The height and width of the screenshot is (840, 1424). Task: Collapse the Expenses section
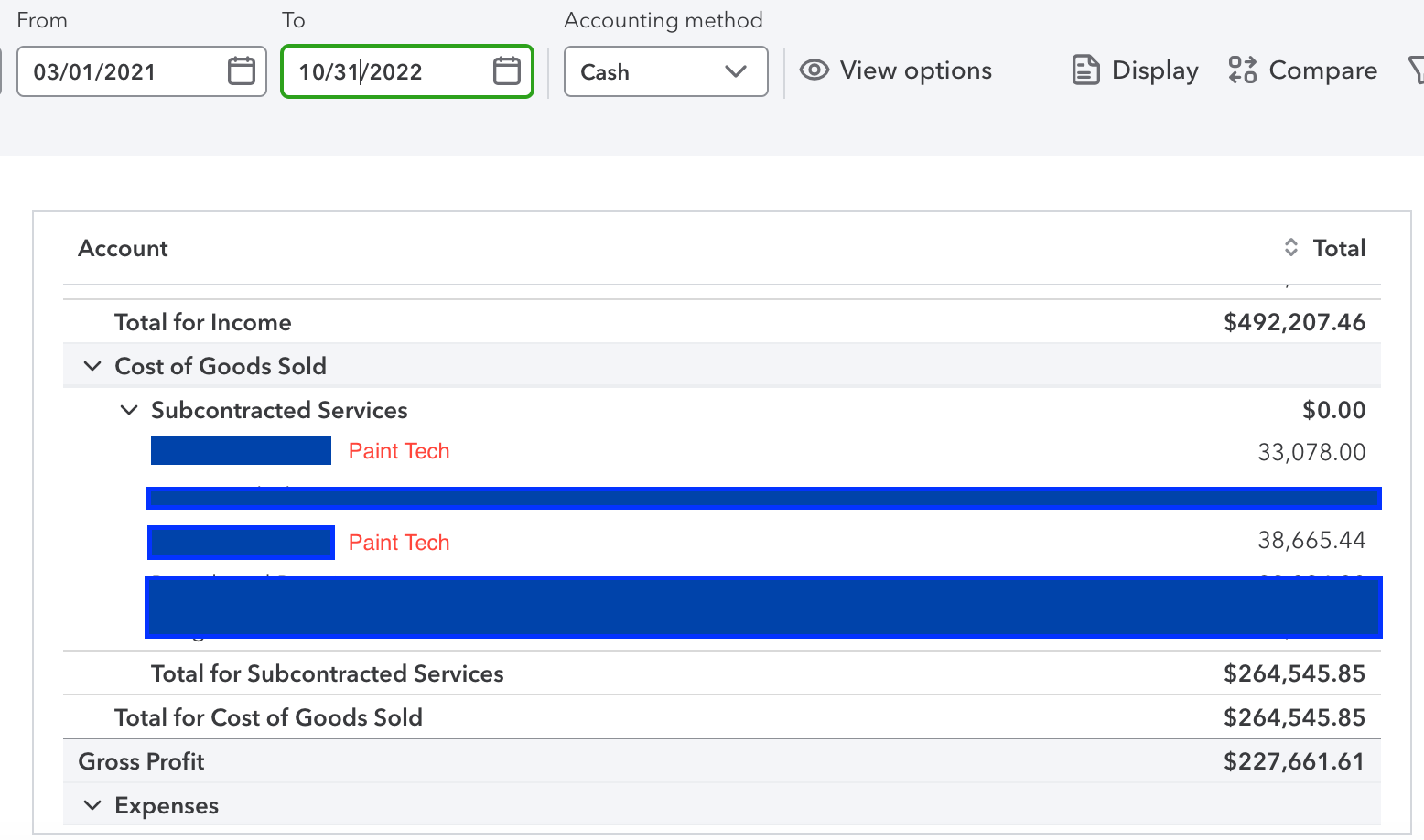(92, 805)
